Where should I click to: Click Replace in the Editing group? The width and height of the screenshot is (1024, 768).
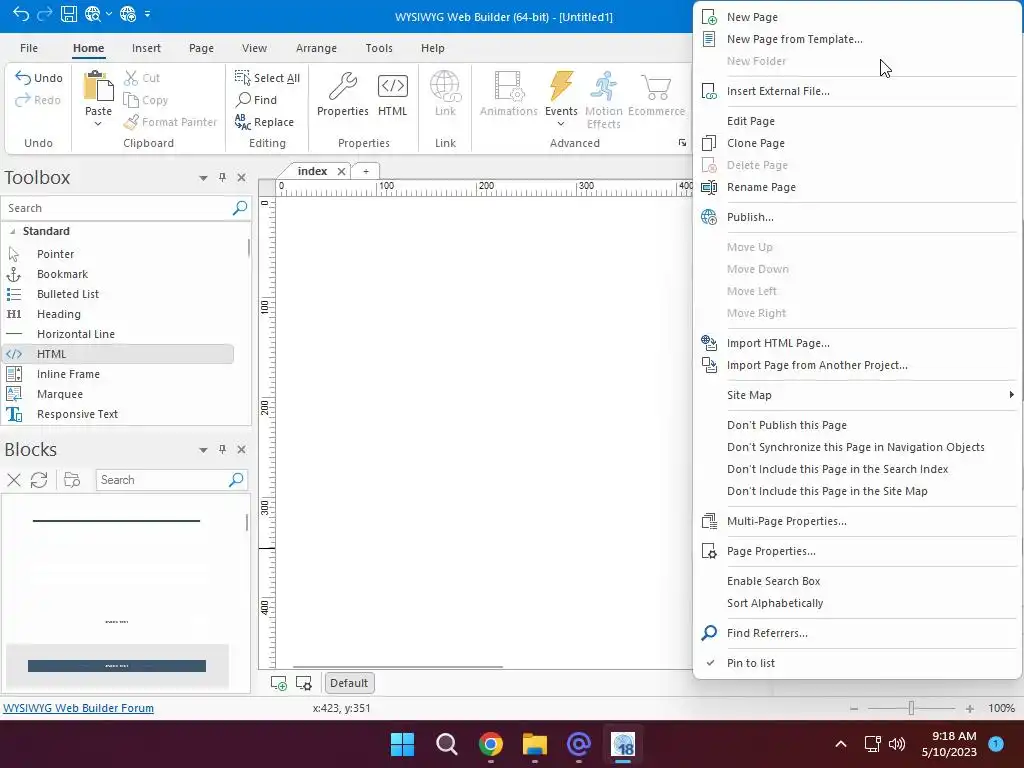click(x=264, y=122)
